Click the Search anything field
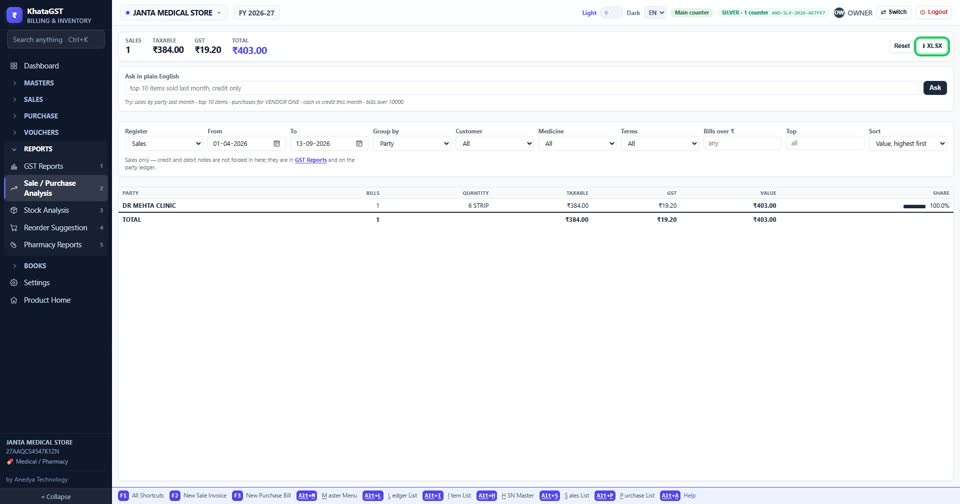The width and height of the screenshot is (960, 504). point(56,40)
